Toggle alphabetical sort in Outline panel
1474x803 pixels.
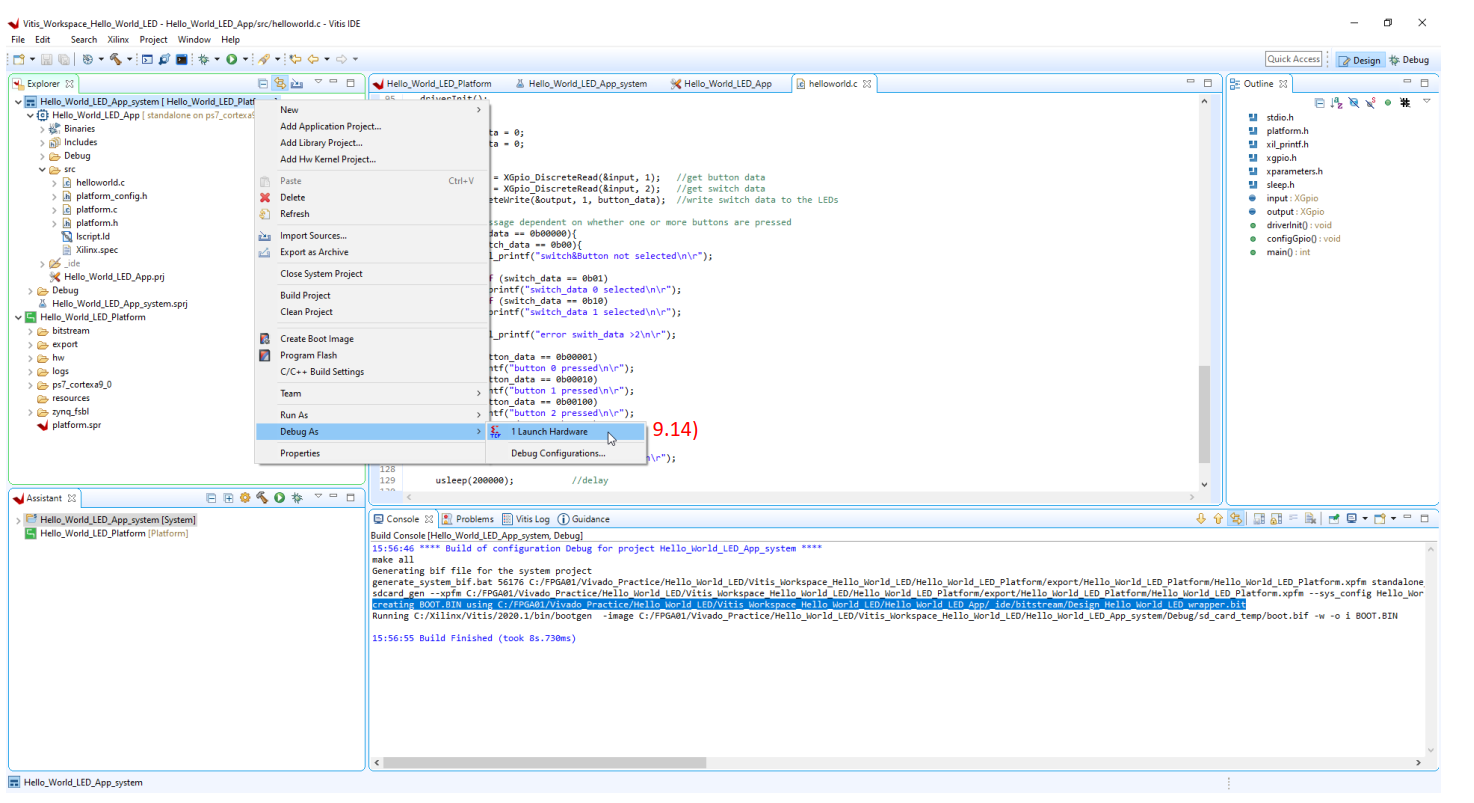1336,102
